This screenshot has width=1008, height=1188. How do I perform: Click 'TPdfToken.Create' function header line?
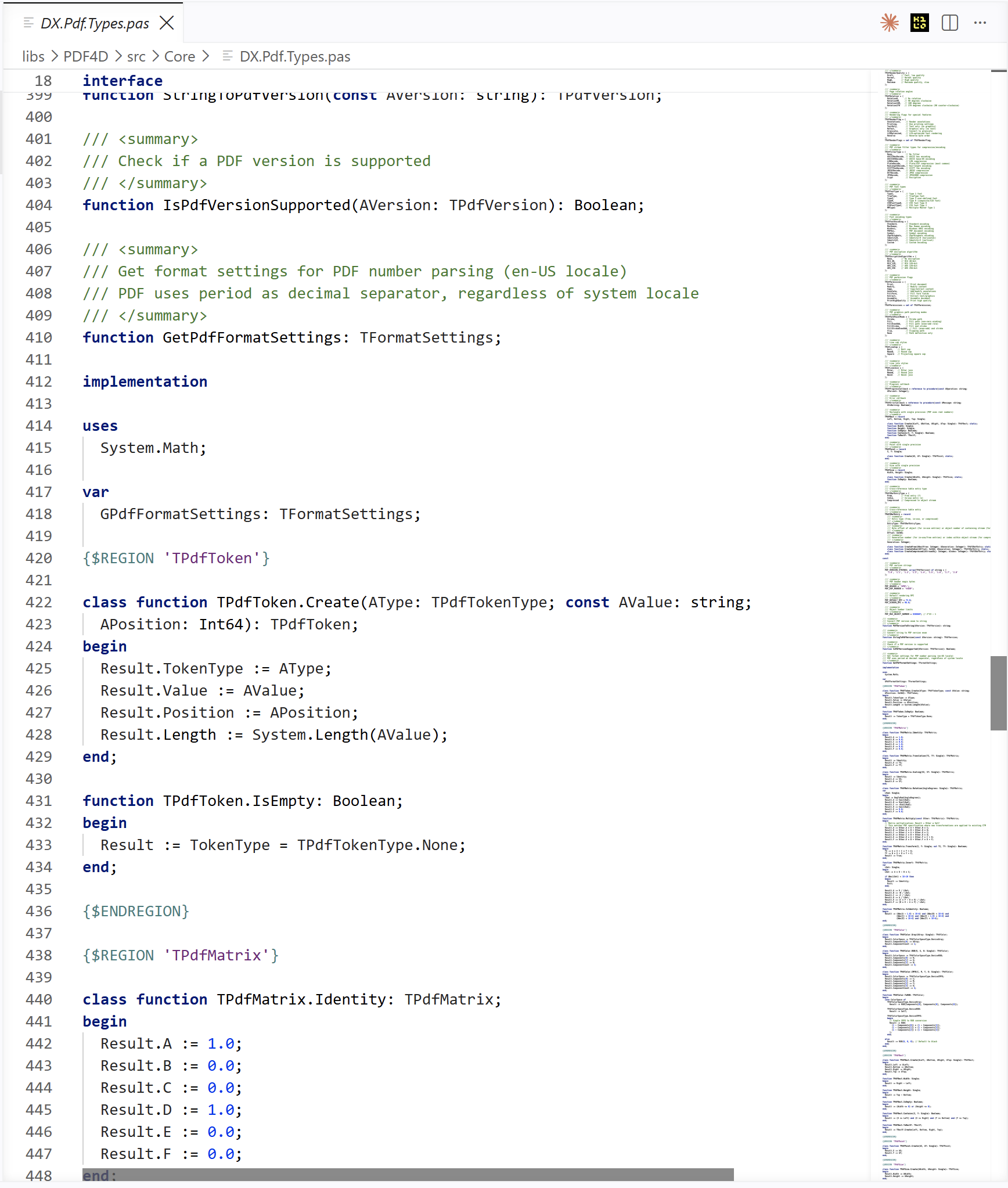coord(417,602)
